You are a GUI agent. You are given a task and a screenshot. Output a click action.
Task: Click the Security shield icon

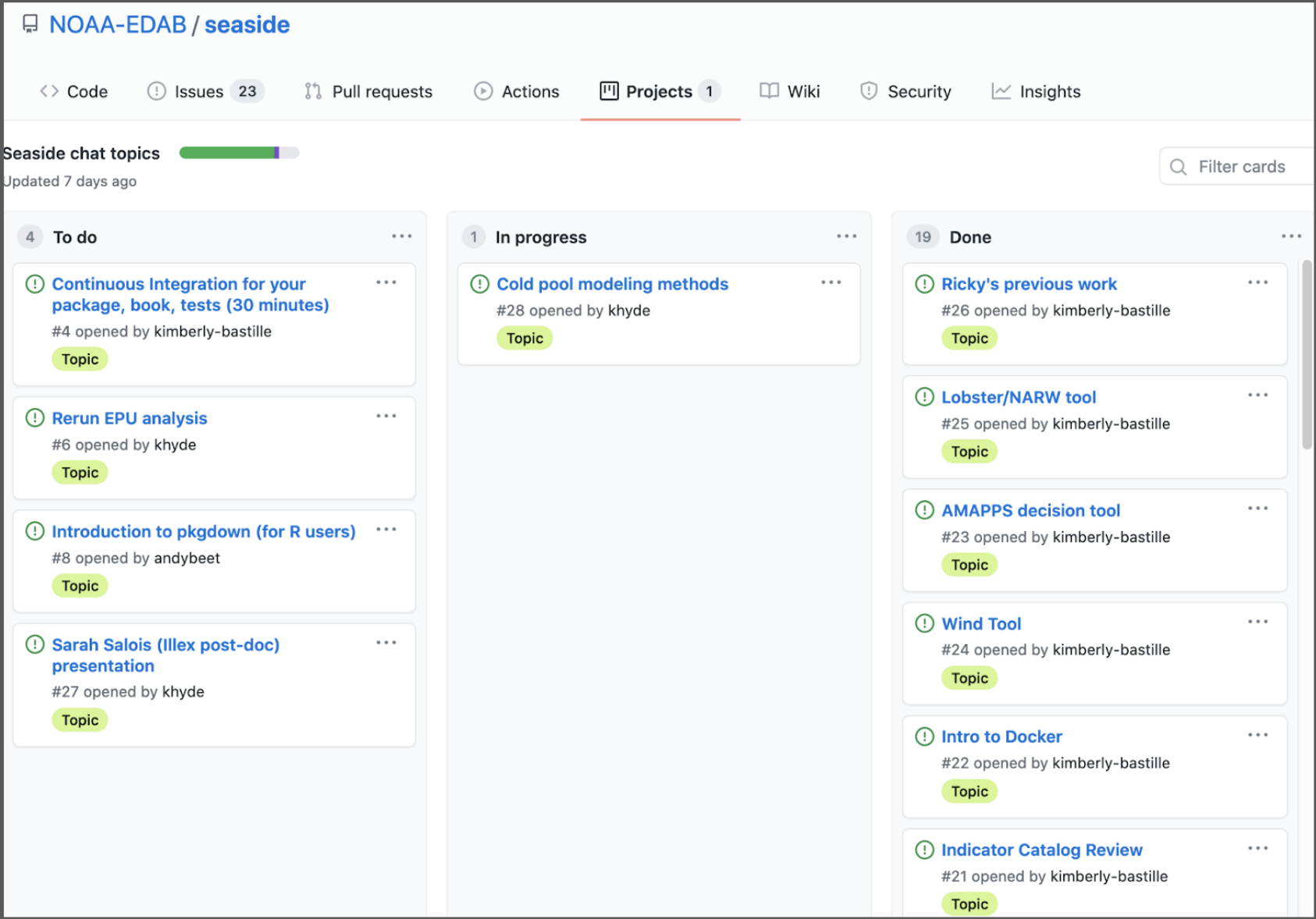point(869,91)
